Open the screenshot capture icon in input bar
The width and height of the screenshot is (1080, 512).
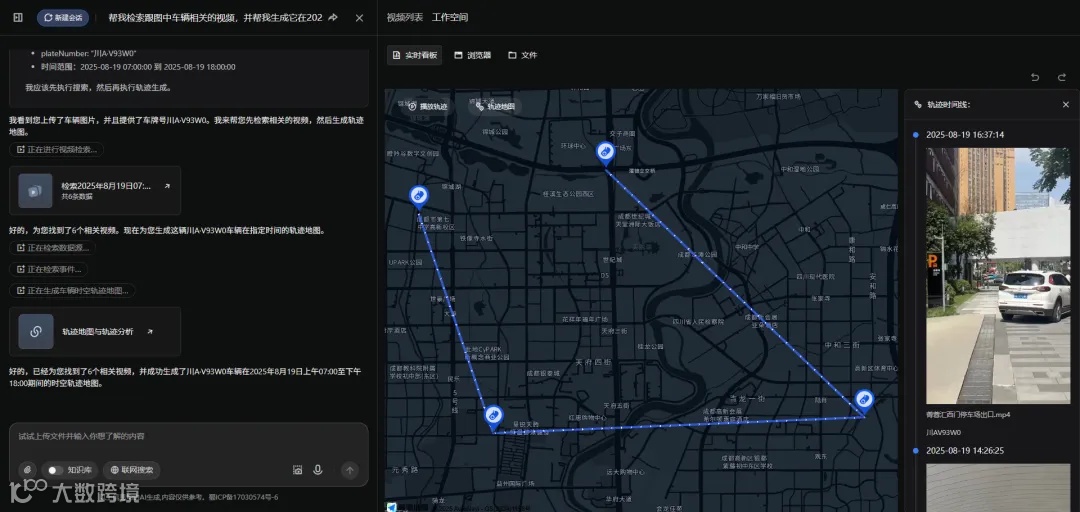298,470
